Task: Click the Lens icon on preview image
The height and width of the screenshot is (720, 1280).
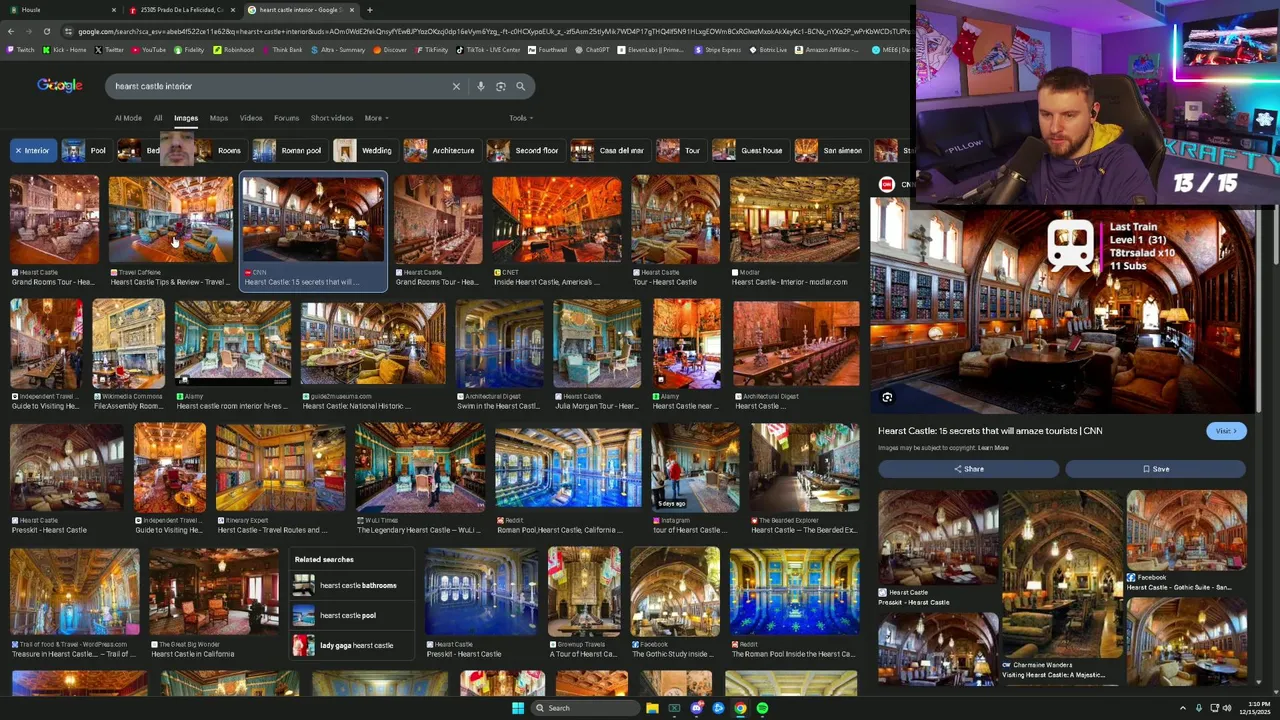Action: [x=887, y=397]
